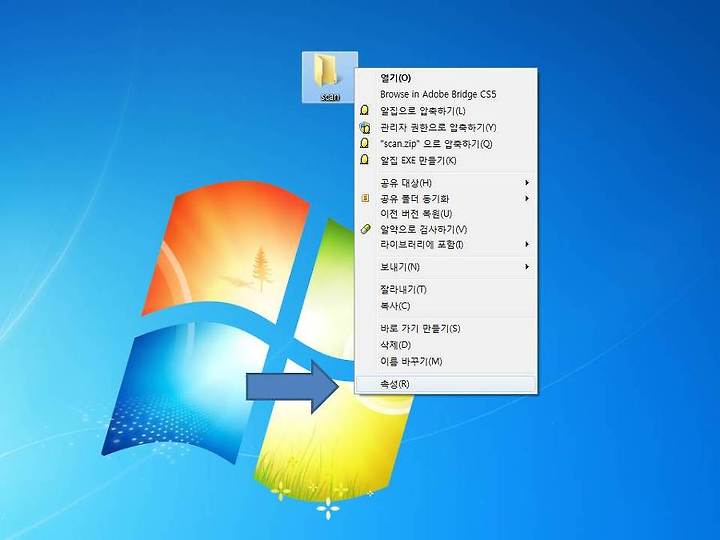Choose 삭제(D) from menu
Screen dimensions: 720x540
[445, 345]
